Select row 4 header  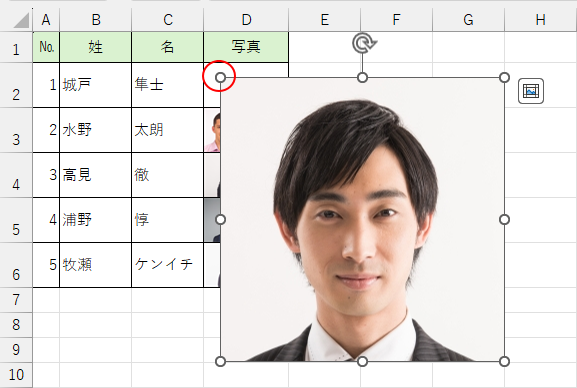pos(16,175)
